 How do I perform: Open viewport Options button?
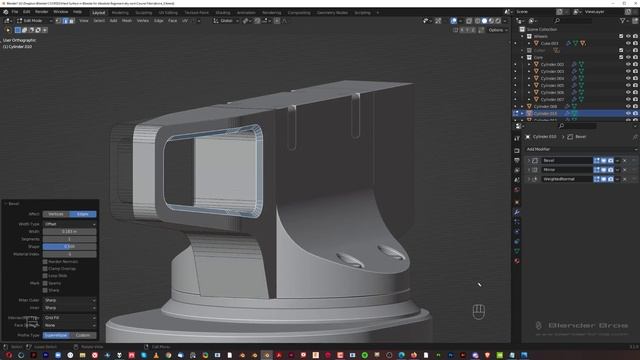(498, 30)
